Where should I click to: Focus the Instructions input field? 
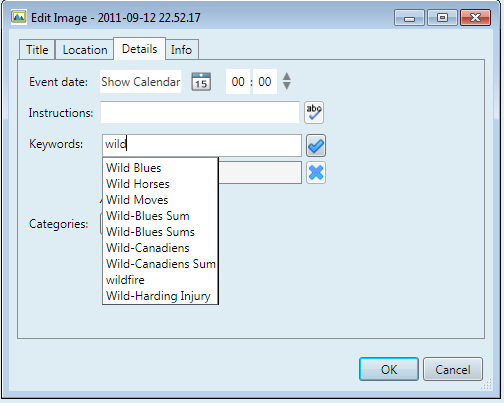point(200,112)
